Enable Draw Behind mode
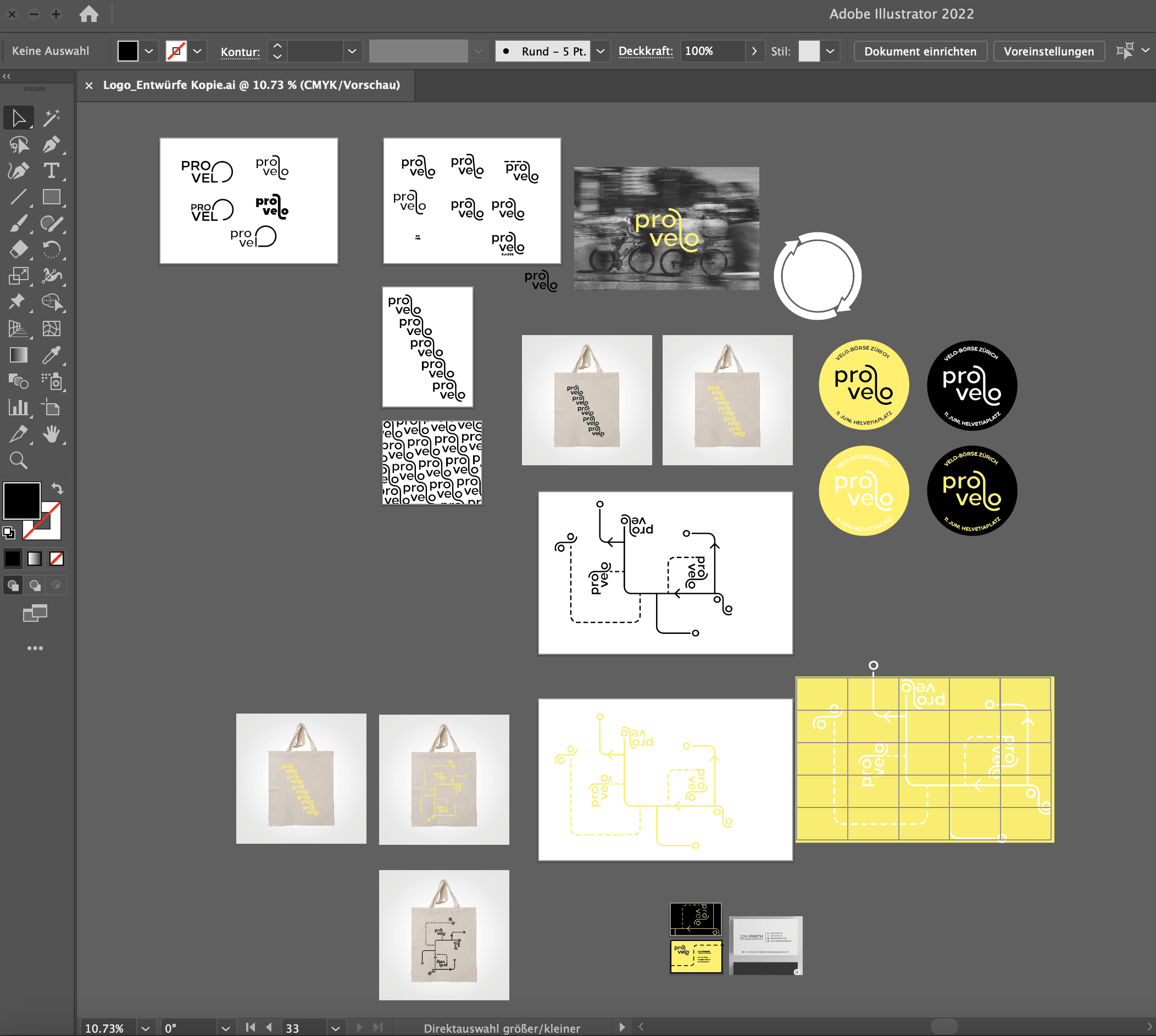The height and width of the screenshot is (1036, 1156). coord(35,585)
